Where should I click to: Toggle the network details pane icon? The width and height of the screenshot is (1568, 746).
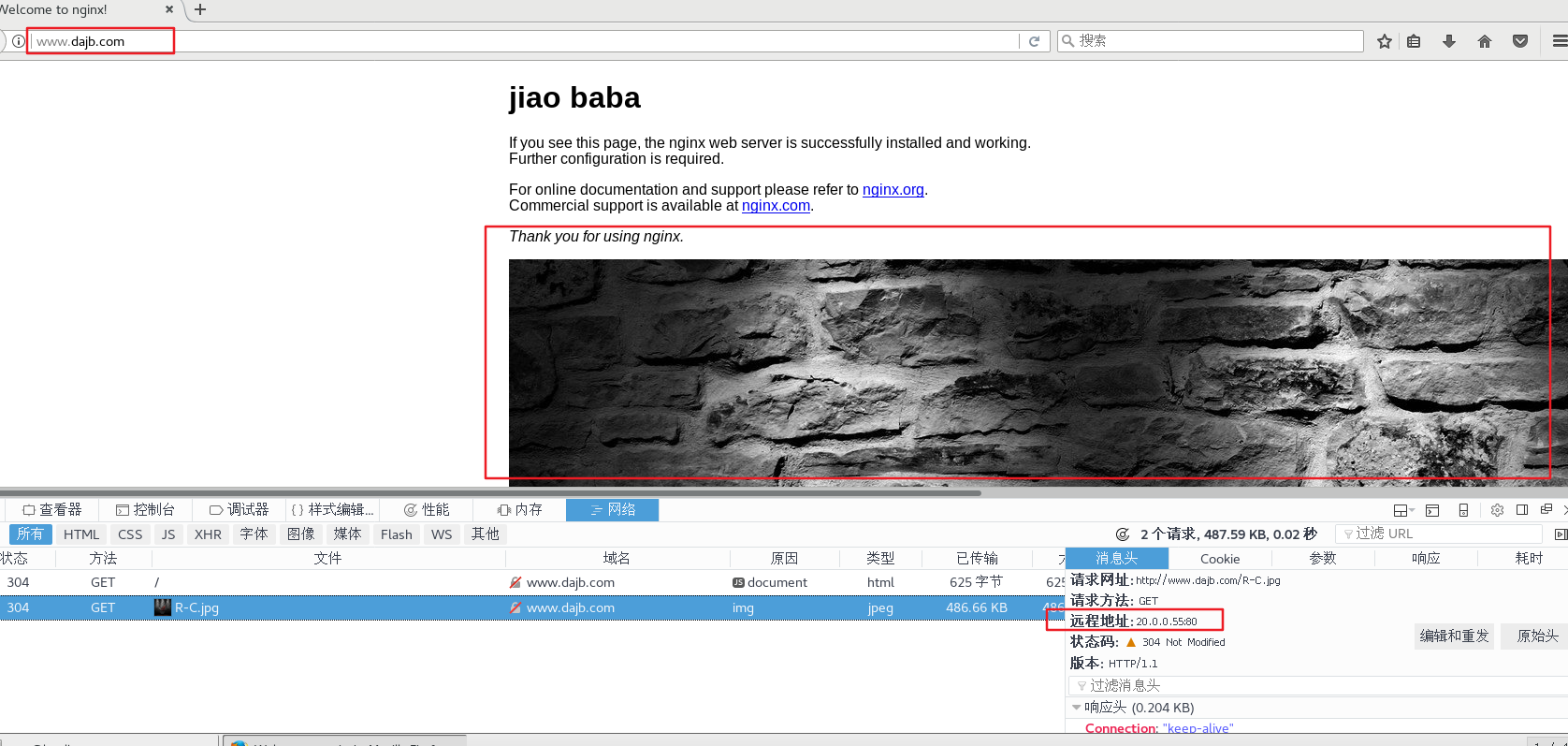pyautogui.click(x=1560, y=534)
